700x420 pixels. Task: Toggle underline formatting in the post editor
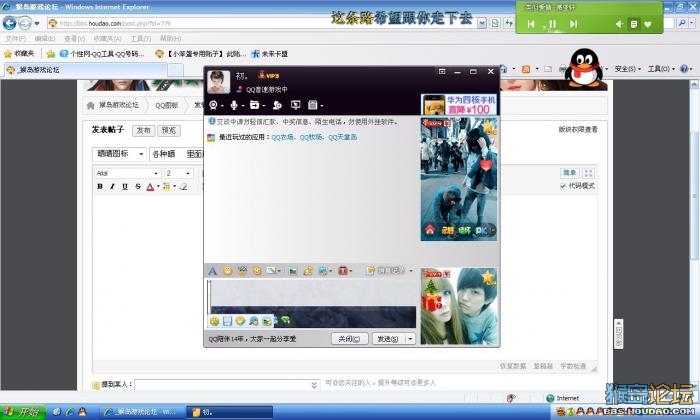coord(125,187)
